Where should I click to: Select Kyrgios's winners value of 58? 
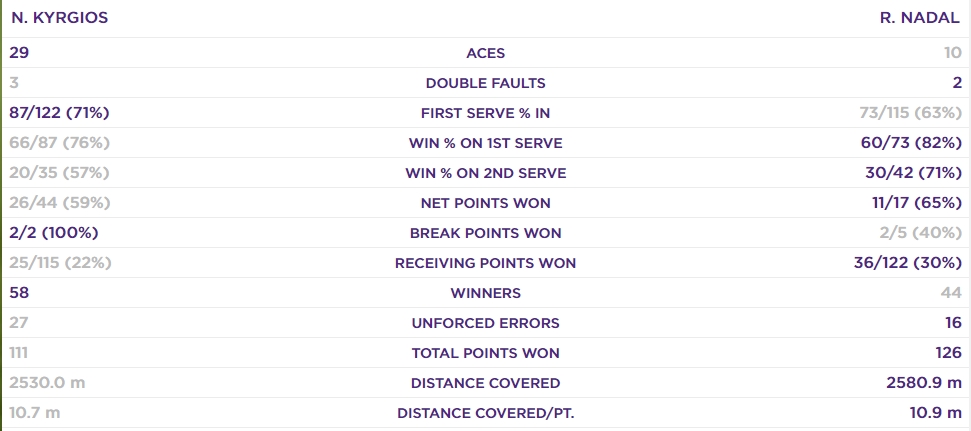pos(20,293)
